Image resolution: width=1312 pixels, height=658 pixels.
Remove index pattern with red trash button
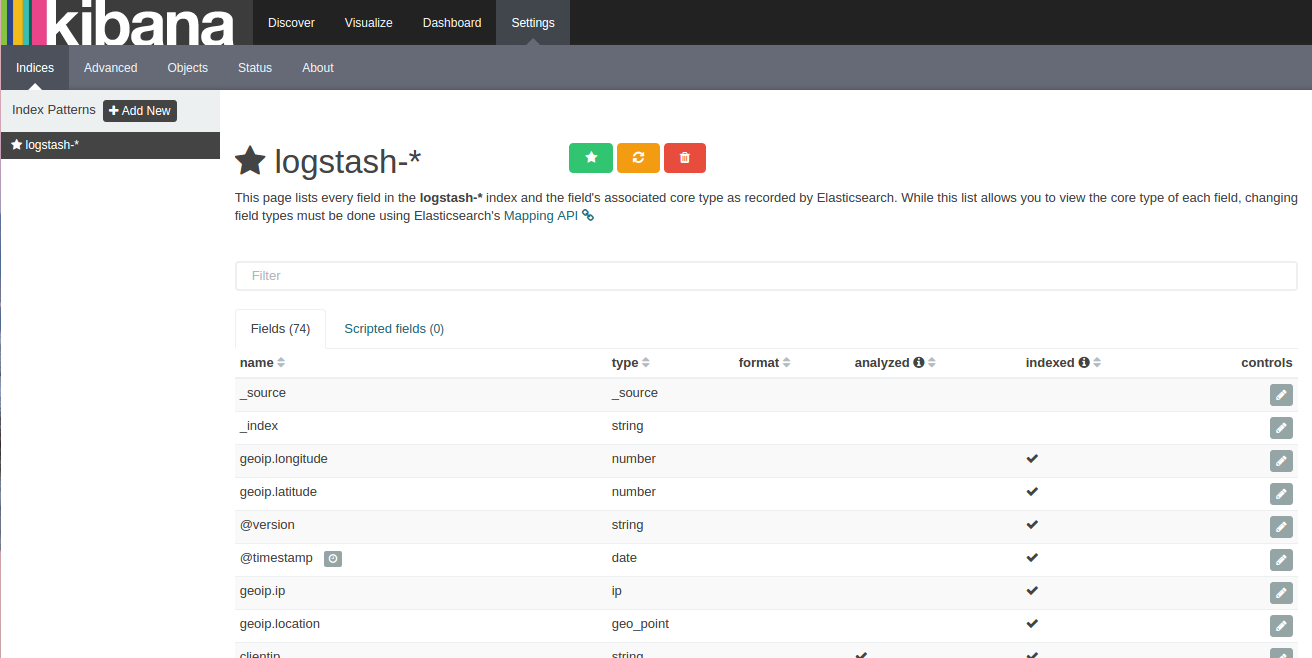685,158
